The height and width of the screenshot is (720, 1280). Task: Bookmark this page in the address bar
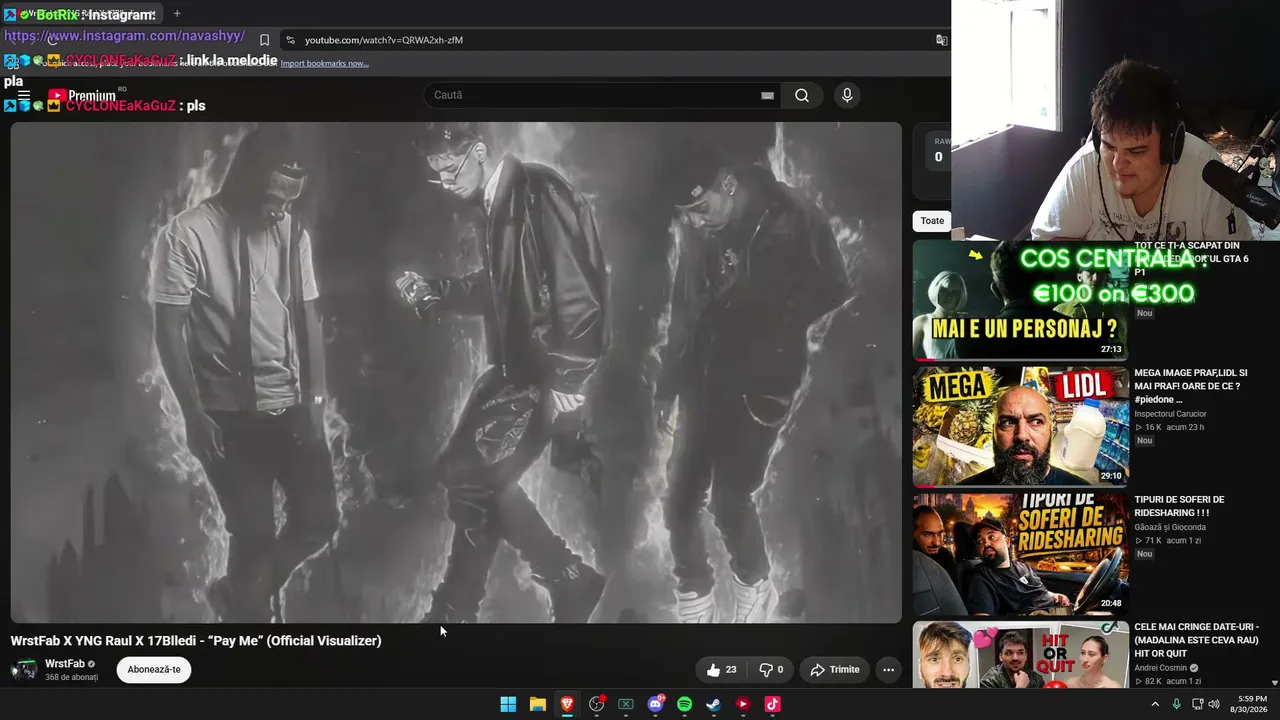[x=264, y=40]
